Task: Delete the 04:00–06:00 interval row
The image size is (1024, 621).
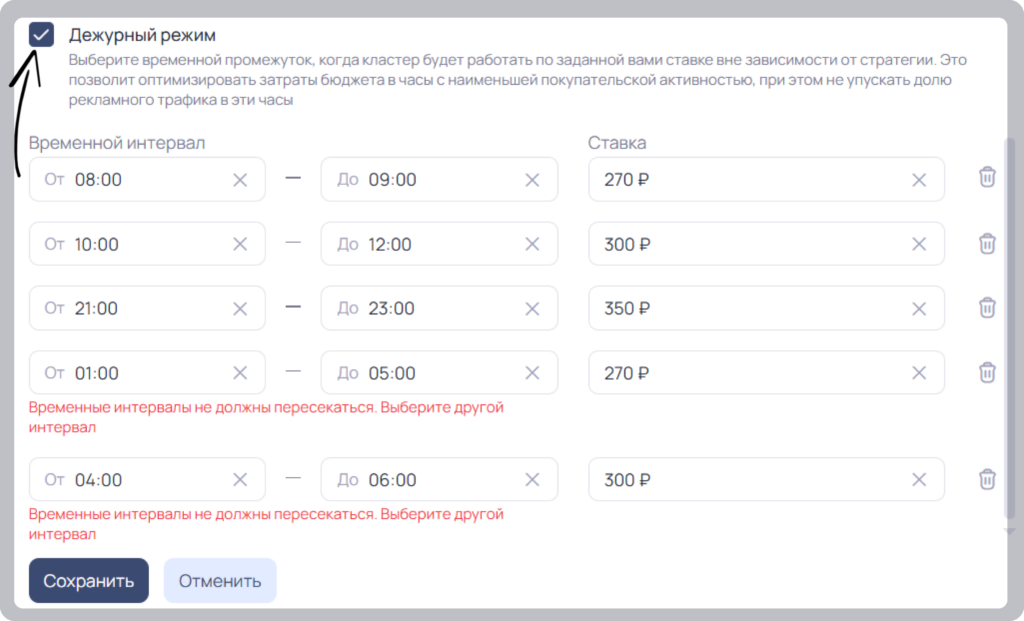Action: coord(987,479)
